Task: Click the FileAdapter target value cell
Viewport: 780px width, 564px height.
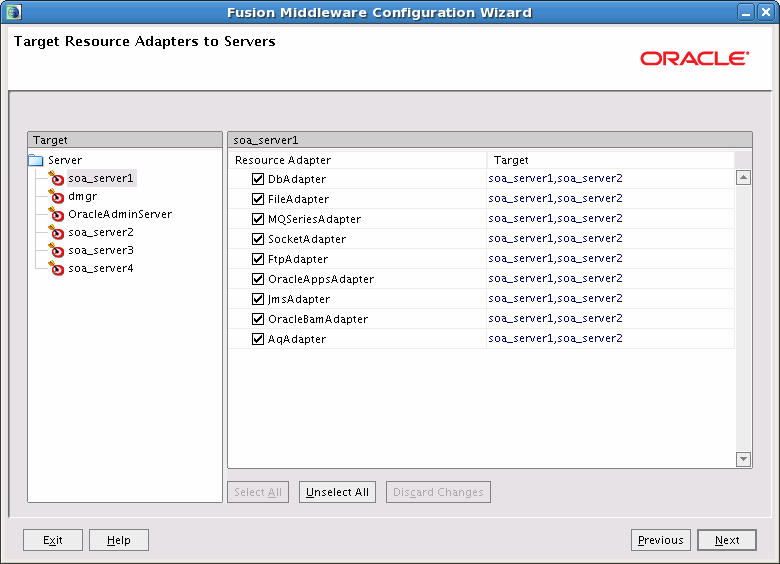Action: coord(610,198)
